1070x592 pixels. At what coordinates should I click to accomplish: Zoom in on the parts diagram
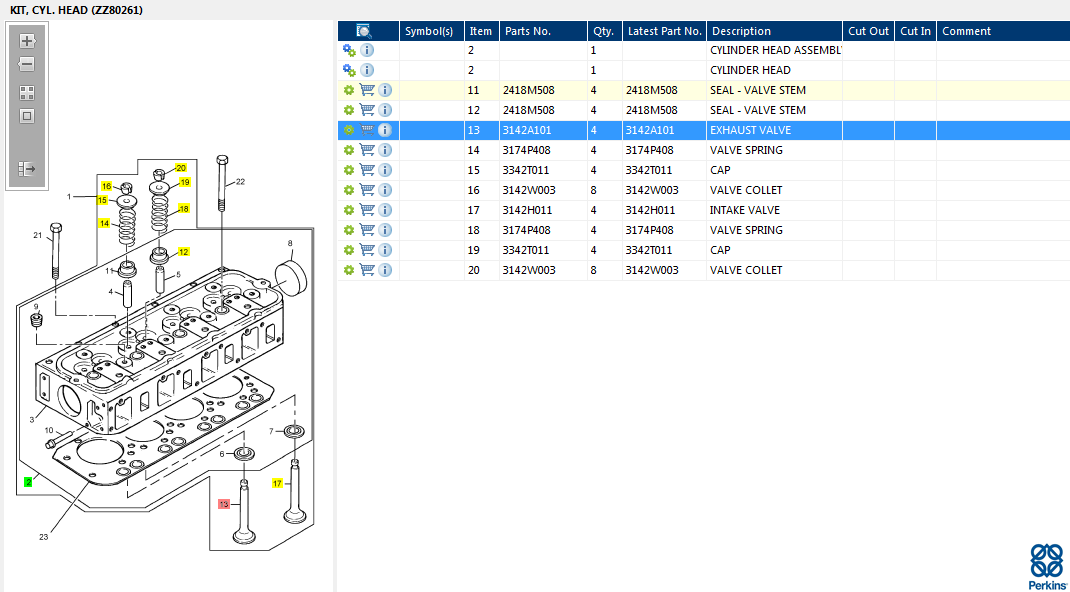coord(27,41)
